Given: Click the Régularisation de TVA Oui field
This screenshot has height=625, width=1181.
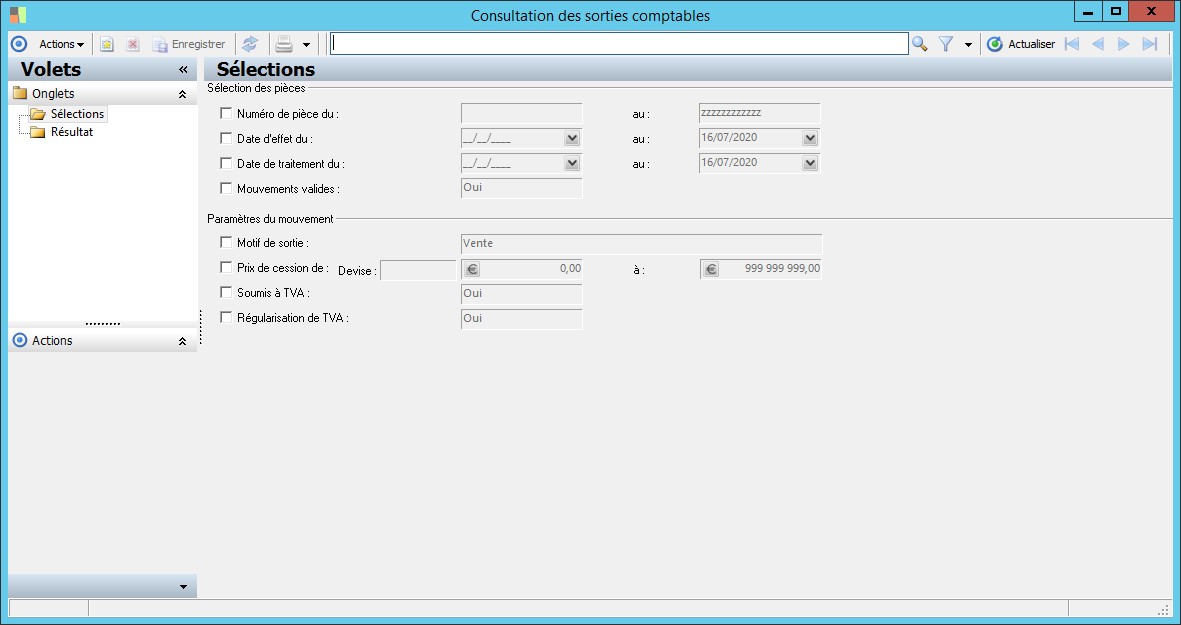Looking at the screenshot, I should point(521,319).
